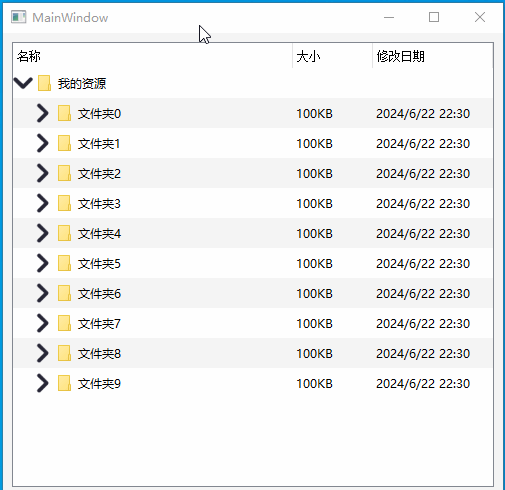Click the folder icon of 我的资源

pos(44,83)
